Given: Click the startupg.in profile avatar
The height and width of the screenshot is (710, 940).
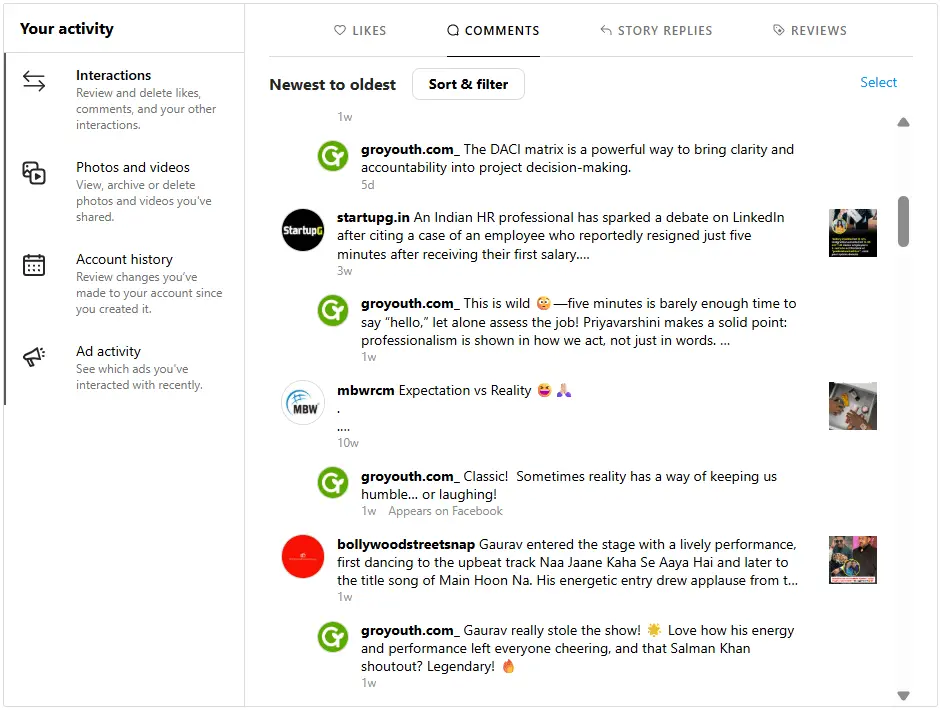Looking at the screenshot, I should (x=303, y=230).
